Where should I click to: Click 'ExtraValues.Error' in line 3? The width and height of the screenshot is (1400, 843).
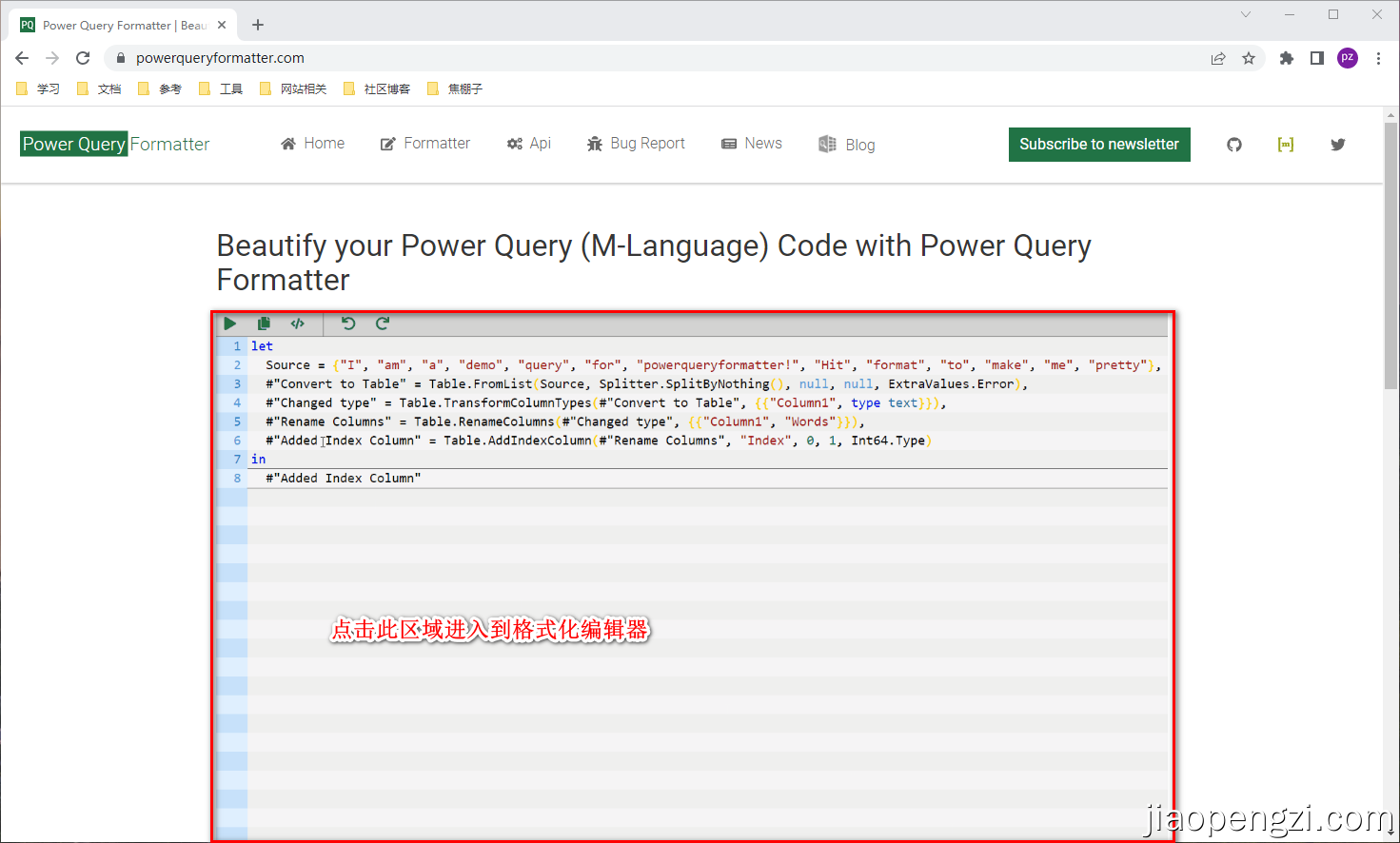coord(952,384)
